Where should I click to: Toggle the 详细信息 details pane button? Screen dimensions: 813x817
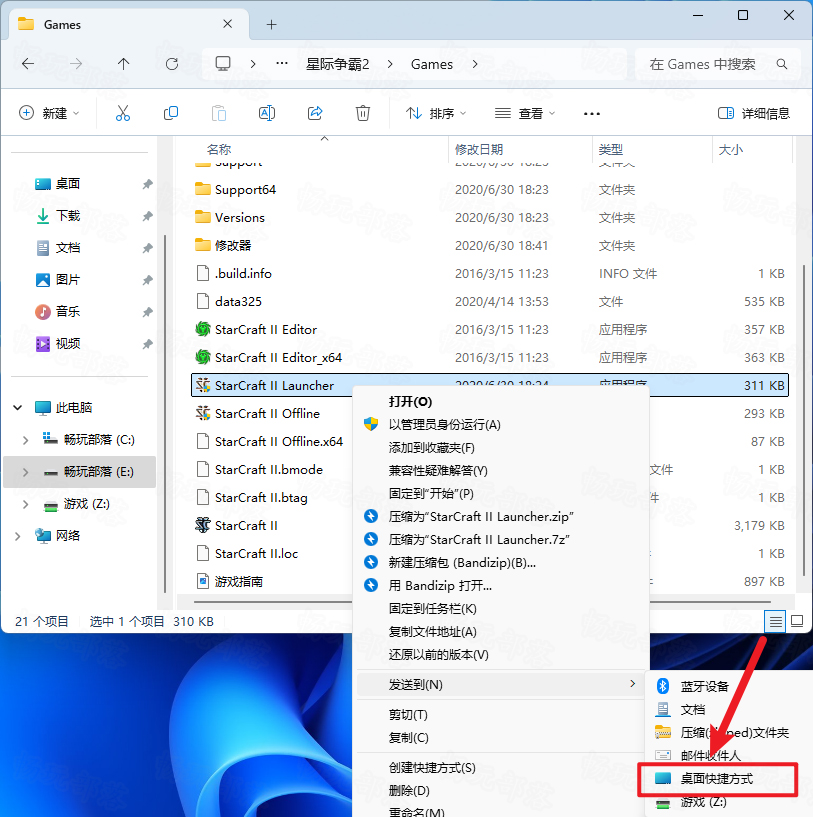754,113
